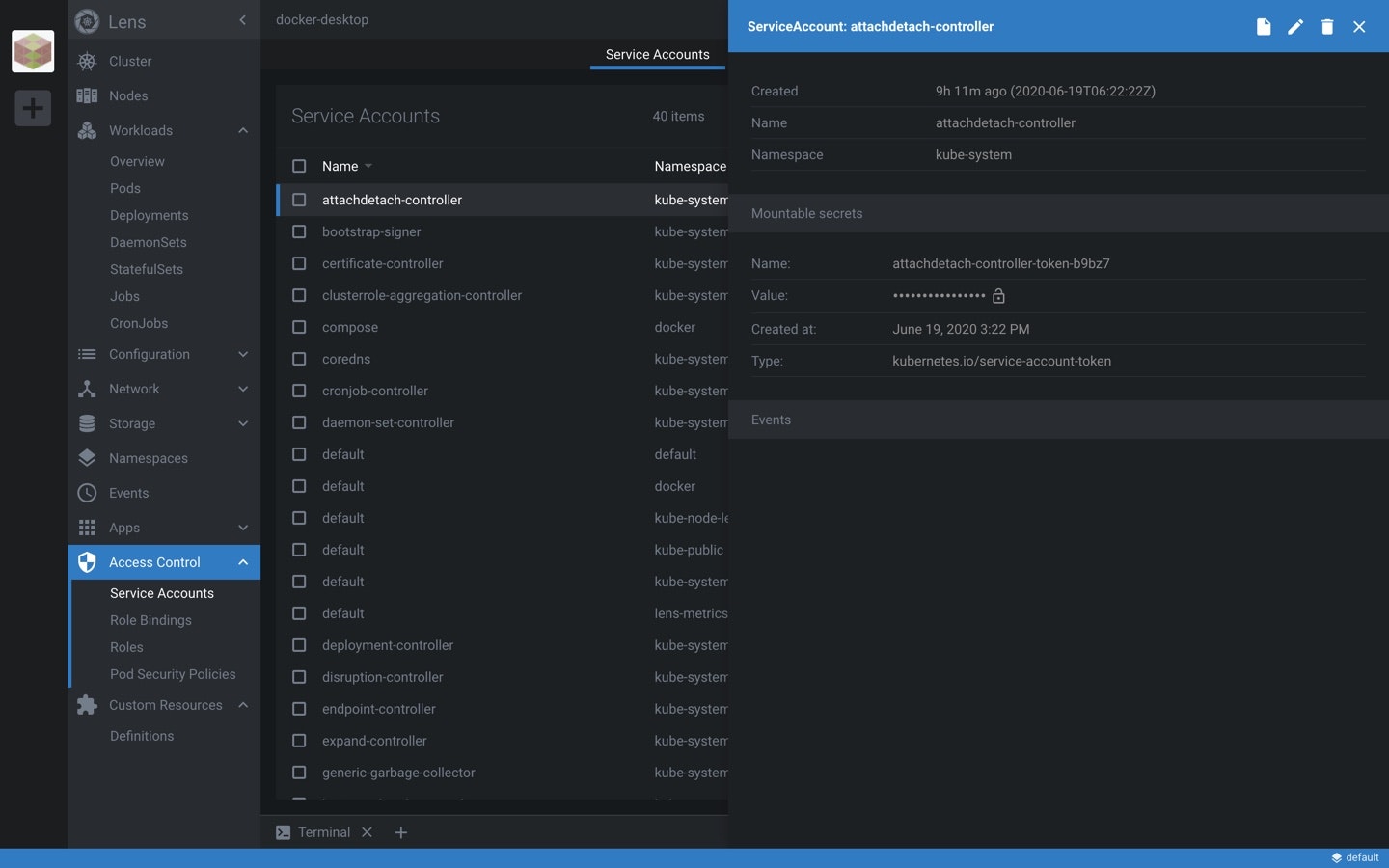Click the Lens logo icon in sidebar header
Image resolution: width=1389 pixels, height=868 pixels.
87,21
